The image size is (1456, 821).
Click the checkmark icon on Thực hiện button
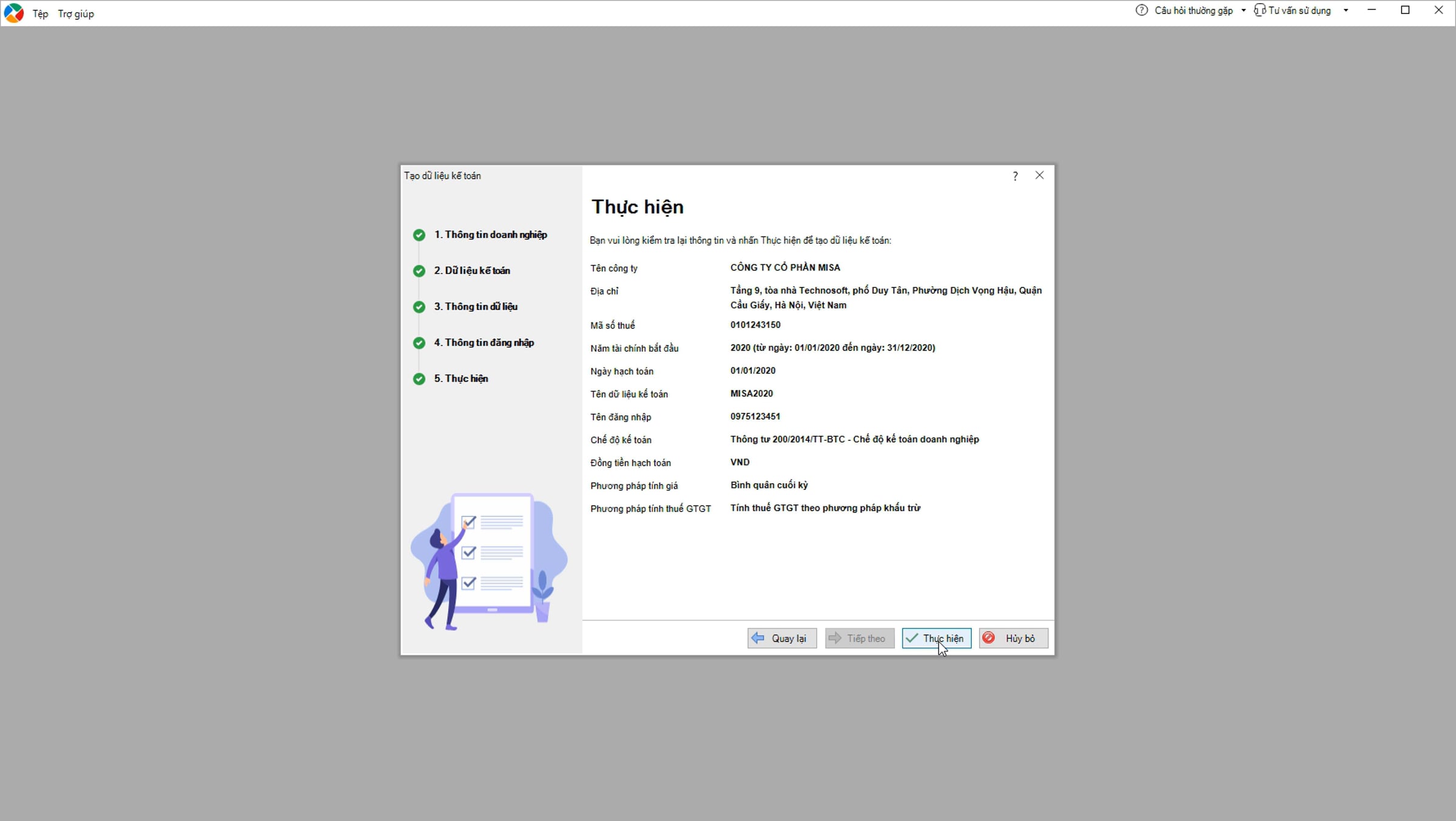(x=912, y=637)
